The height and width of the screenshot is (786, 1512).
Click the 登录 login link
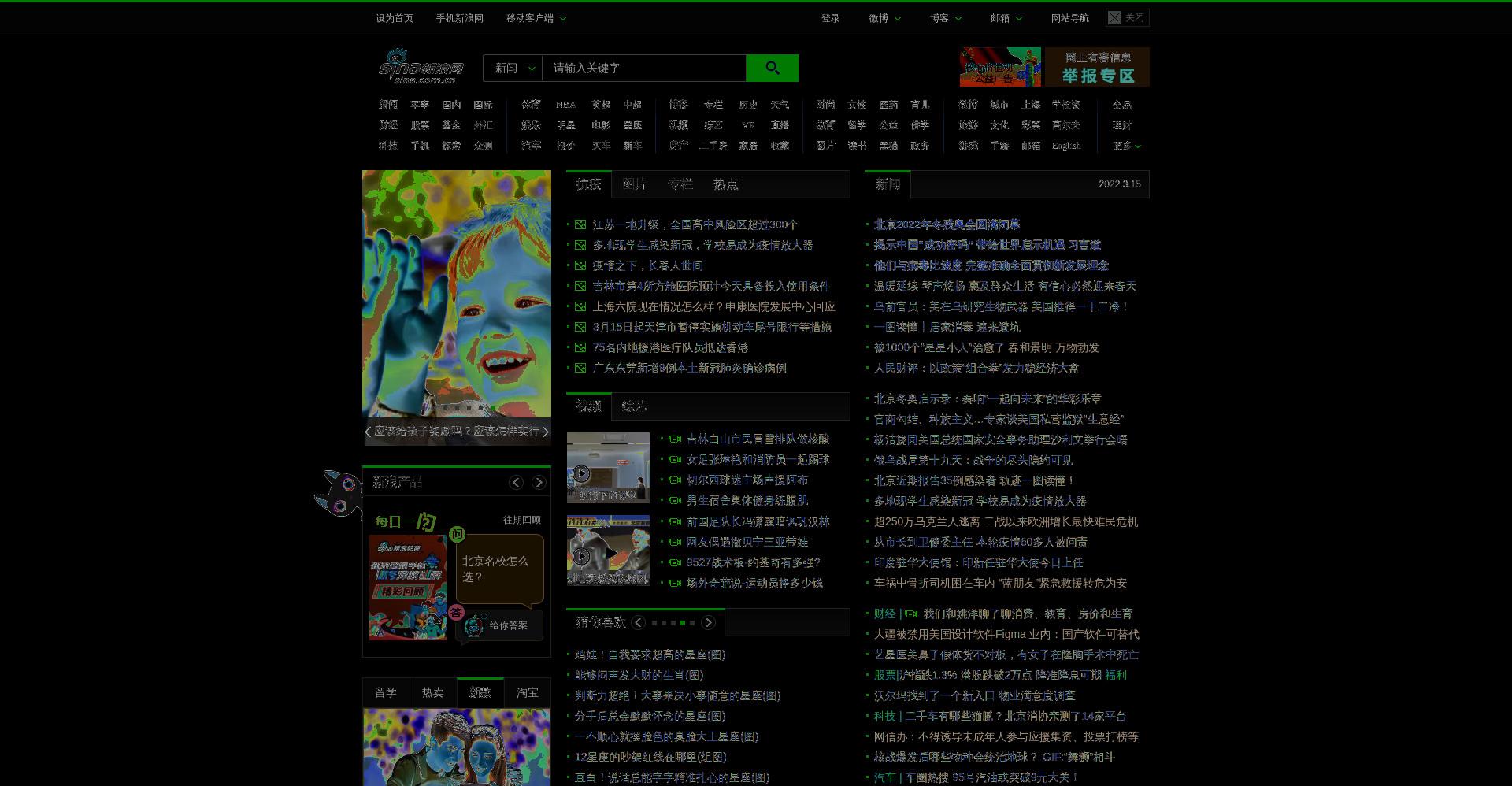point(831,18)
